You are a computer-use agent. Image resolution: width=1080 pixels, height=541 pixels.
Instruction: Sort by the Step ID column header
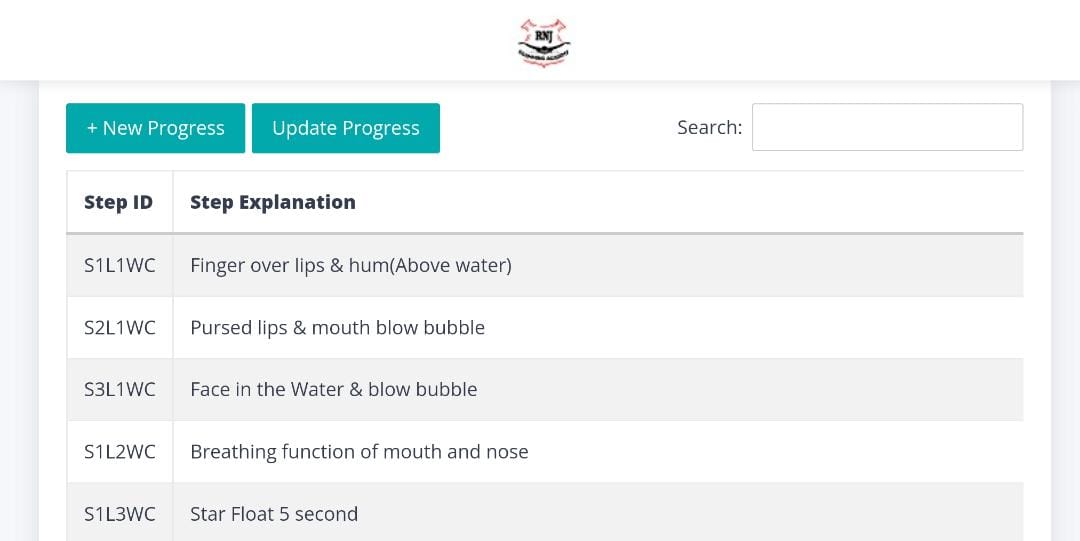[118, 202]
